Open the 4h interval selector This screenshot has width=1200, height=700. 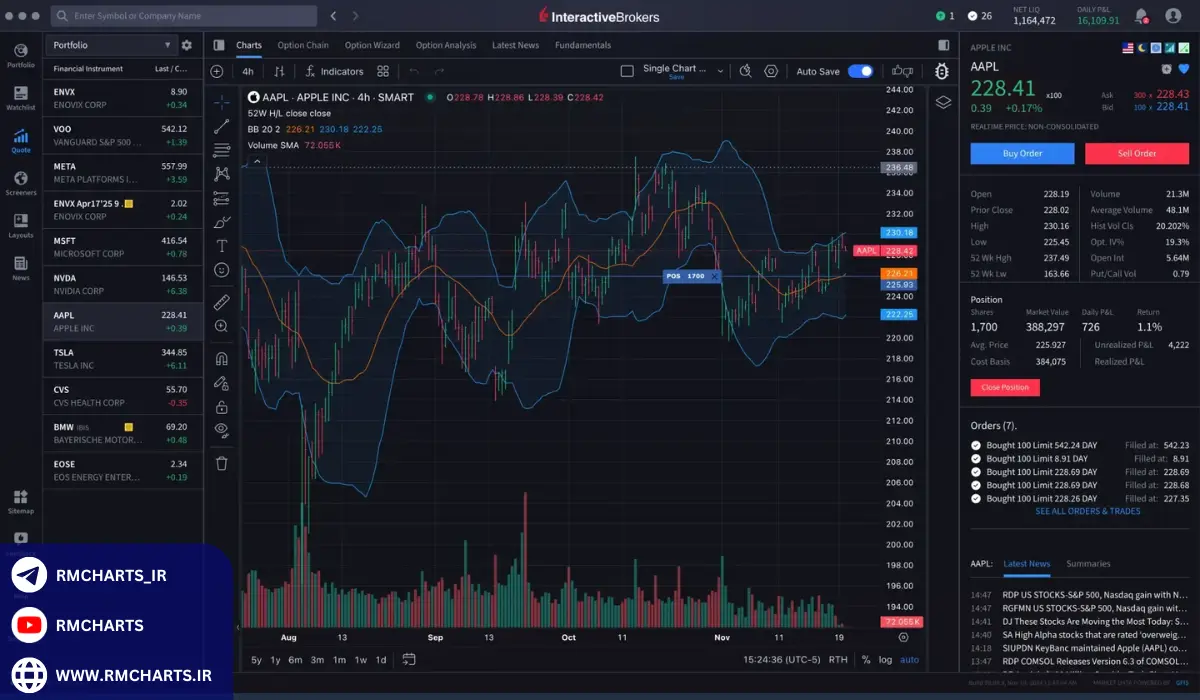pyautogui.click(x=247, y=71)
